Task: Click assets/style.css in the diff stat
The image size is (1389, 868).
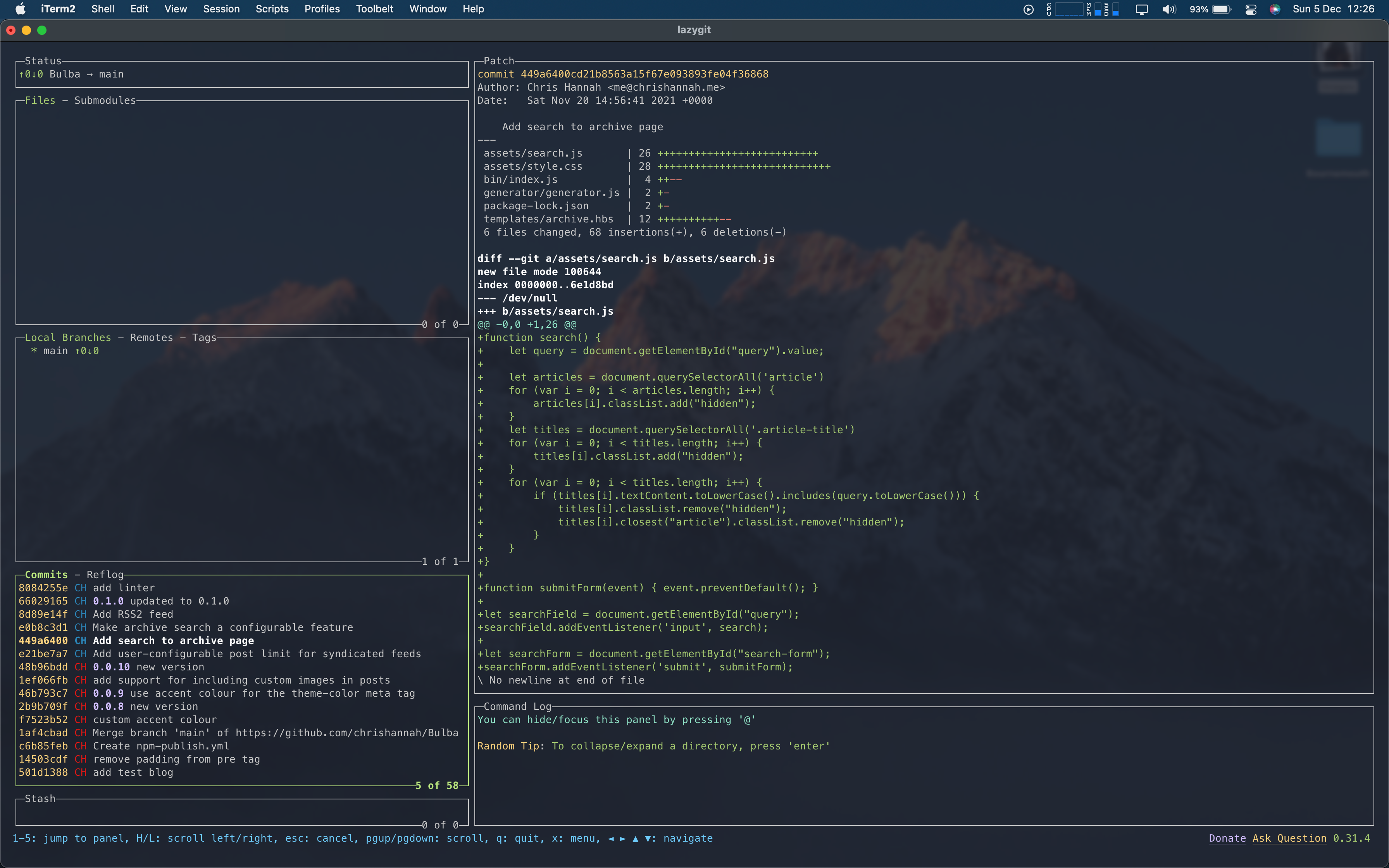Action: [x=533, y=167]
